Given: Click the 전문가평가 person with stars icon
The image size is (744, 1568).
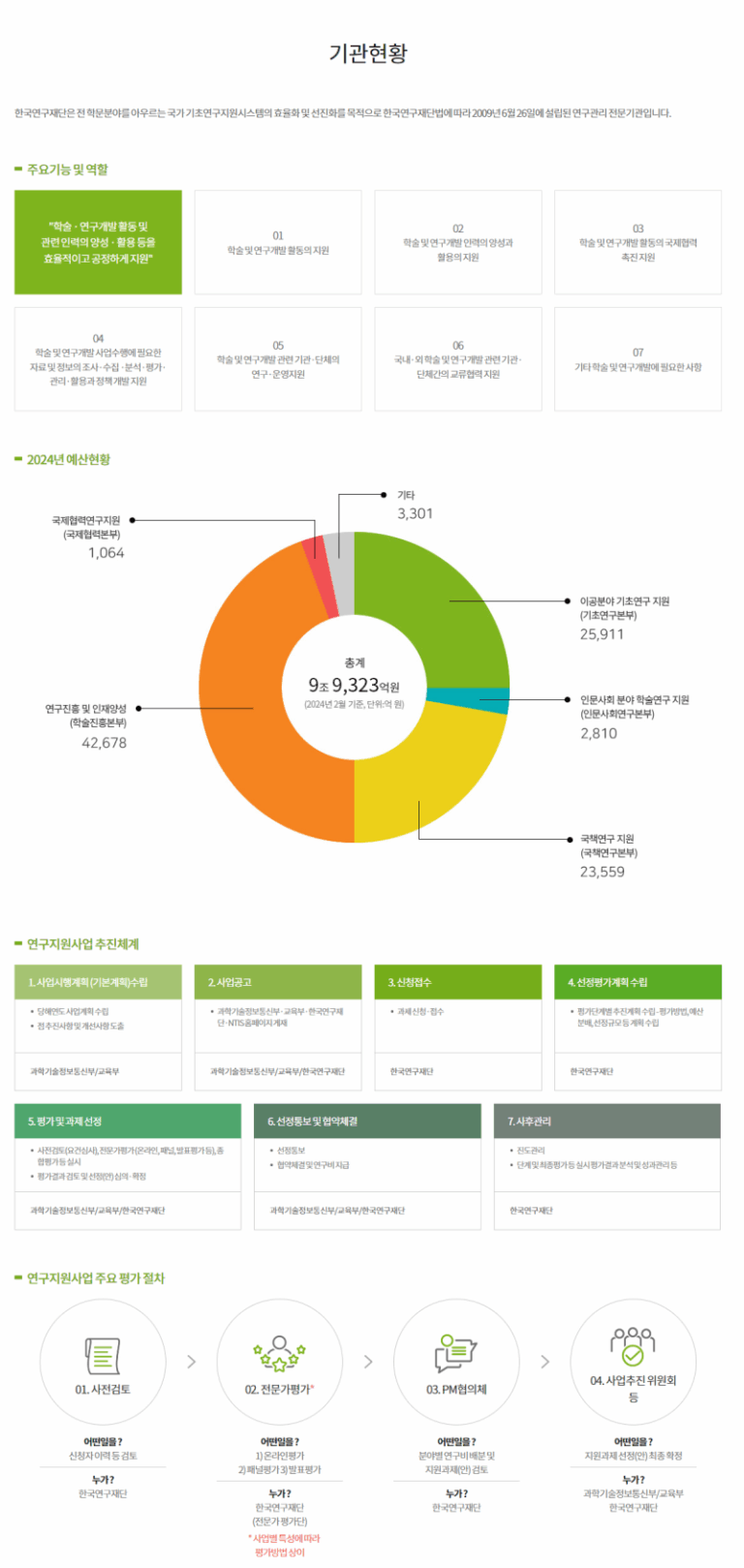Looking at the screenshot, I should click(x=279, y=1354).
